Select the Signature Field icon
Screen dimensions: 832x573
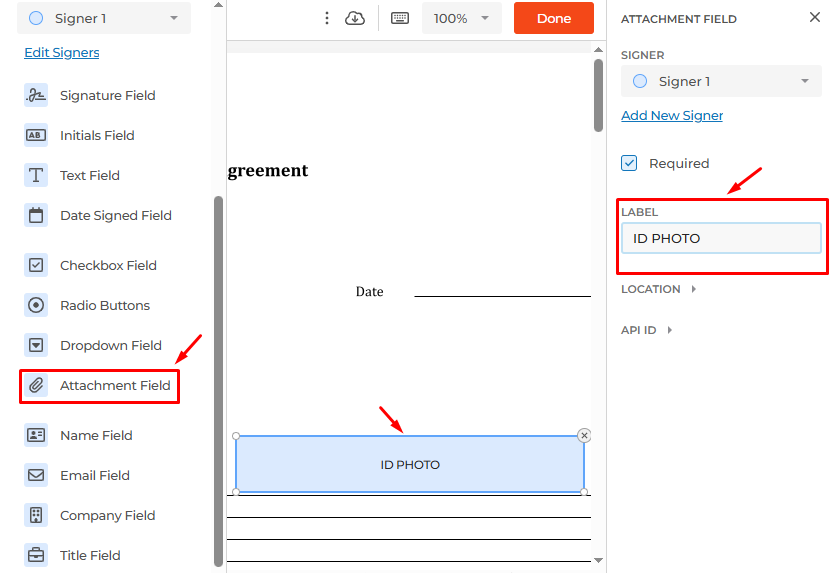36,95
